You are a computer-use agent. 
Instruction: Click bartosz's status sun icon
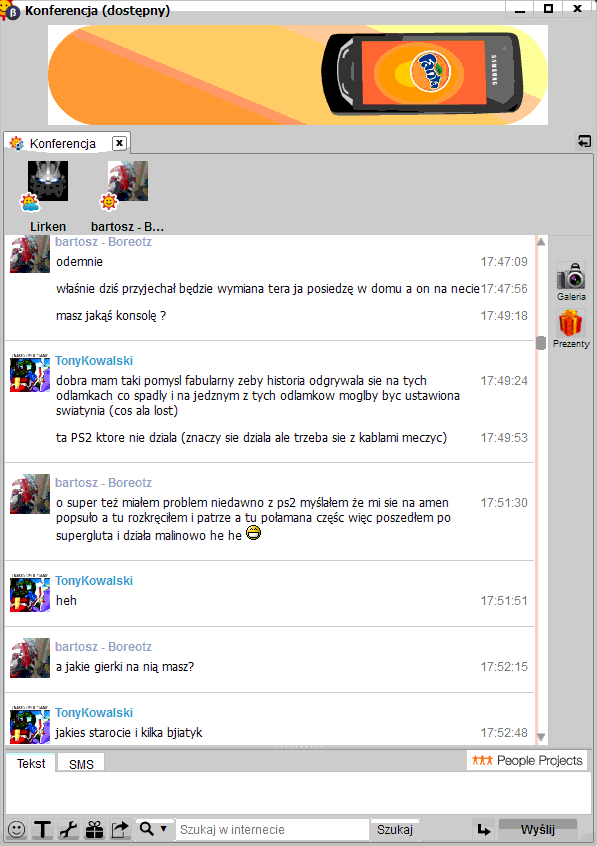tap(109, 202)
